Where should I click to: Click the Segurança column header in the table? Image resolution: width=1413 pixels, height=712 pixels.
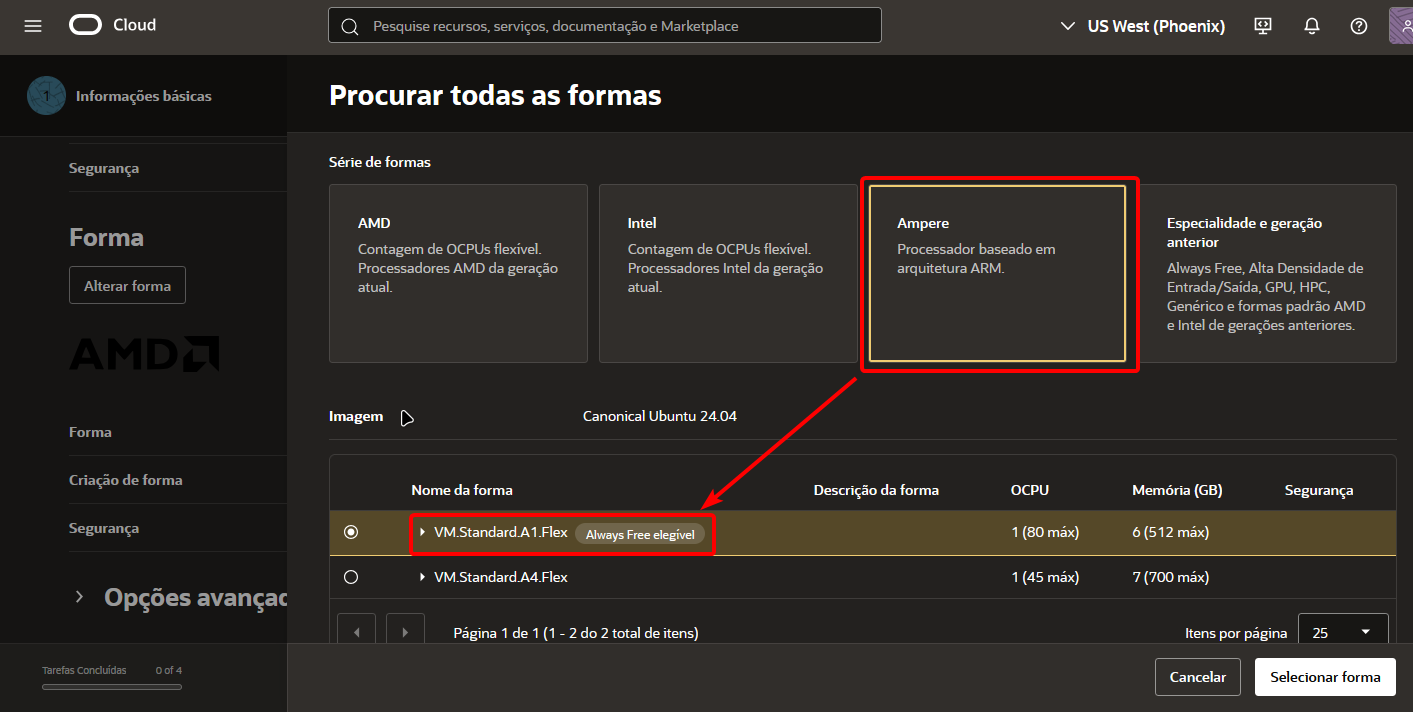pyautogui.click(x=1319, y=490)
